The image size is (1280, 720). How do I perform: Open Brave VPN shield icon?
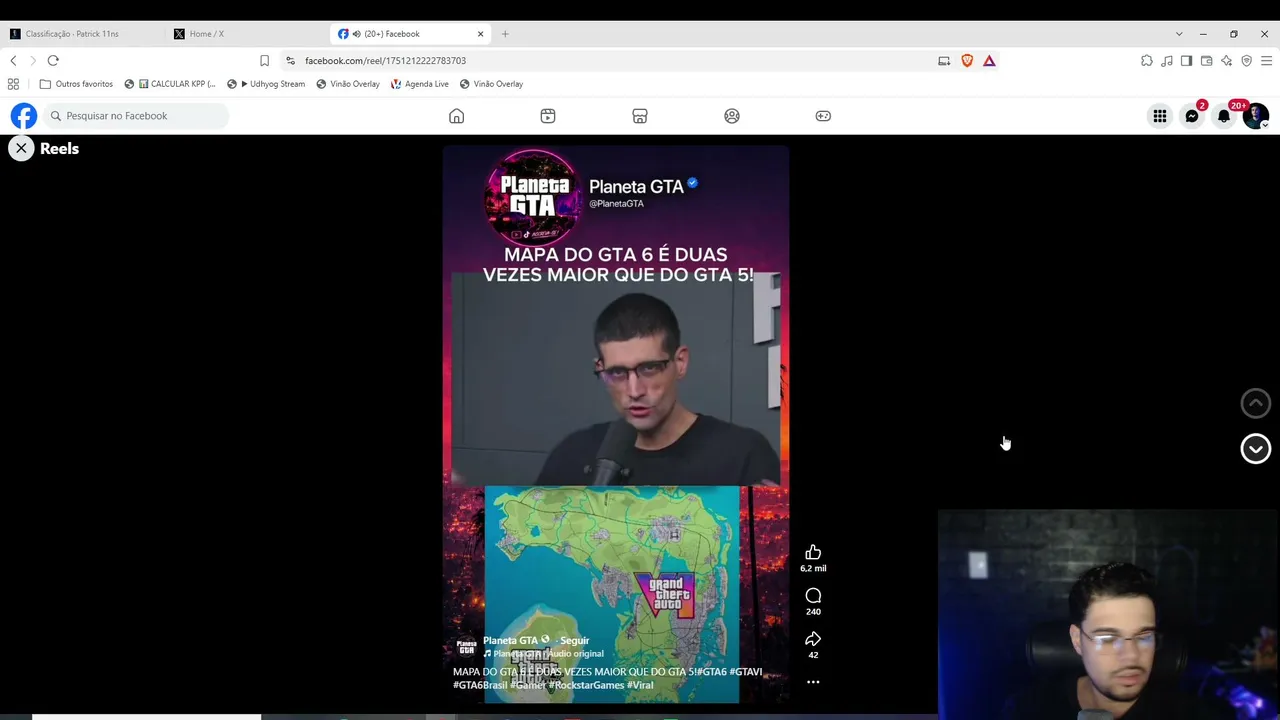click(1246, 61)
